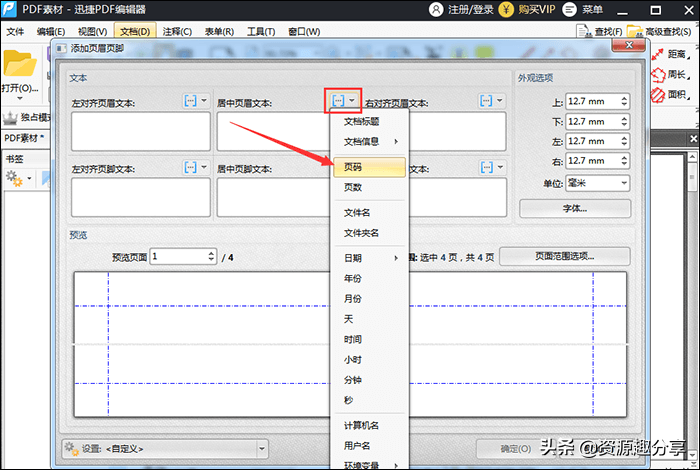Open the 编辑(E) menu
Viewport: 700px width, 470px height.
tap(50, 32)
